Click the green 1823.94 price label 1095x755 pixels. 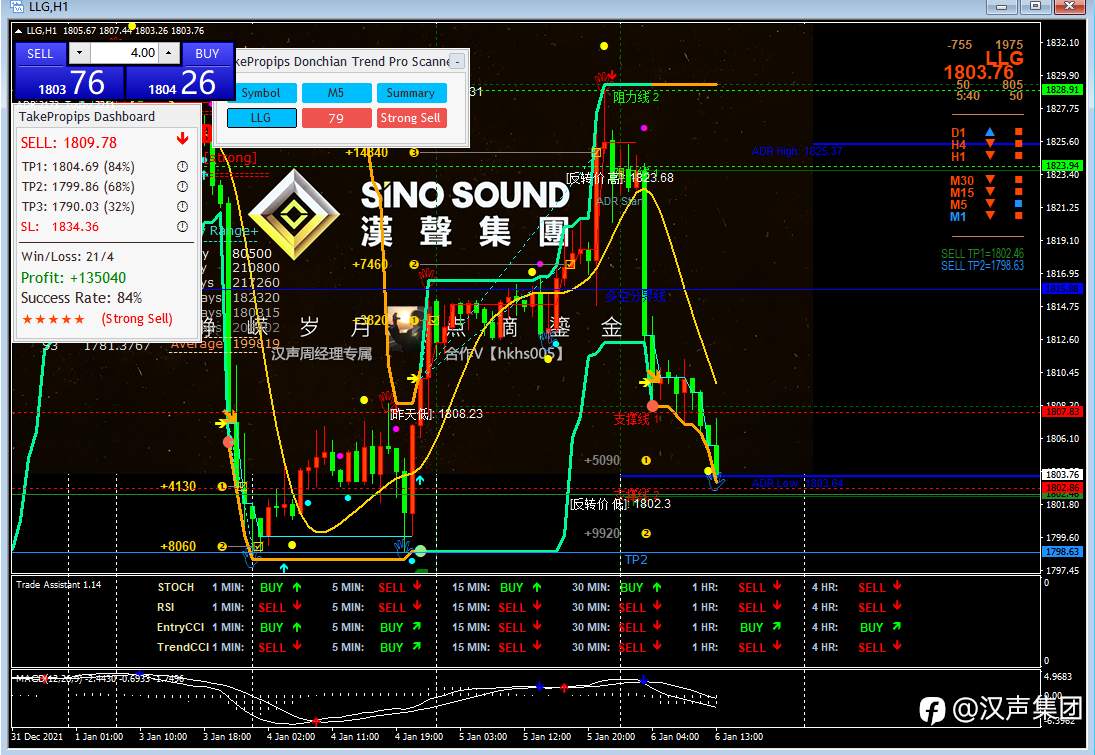[x=1062, y=166]
